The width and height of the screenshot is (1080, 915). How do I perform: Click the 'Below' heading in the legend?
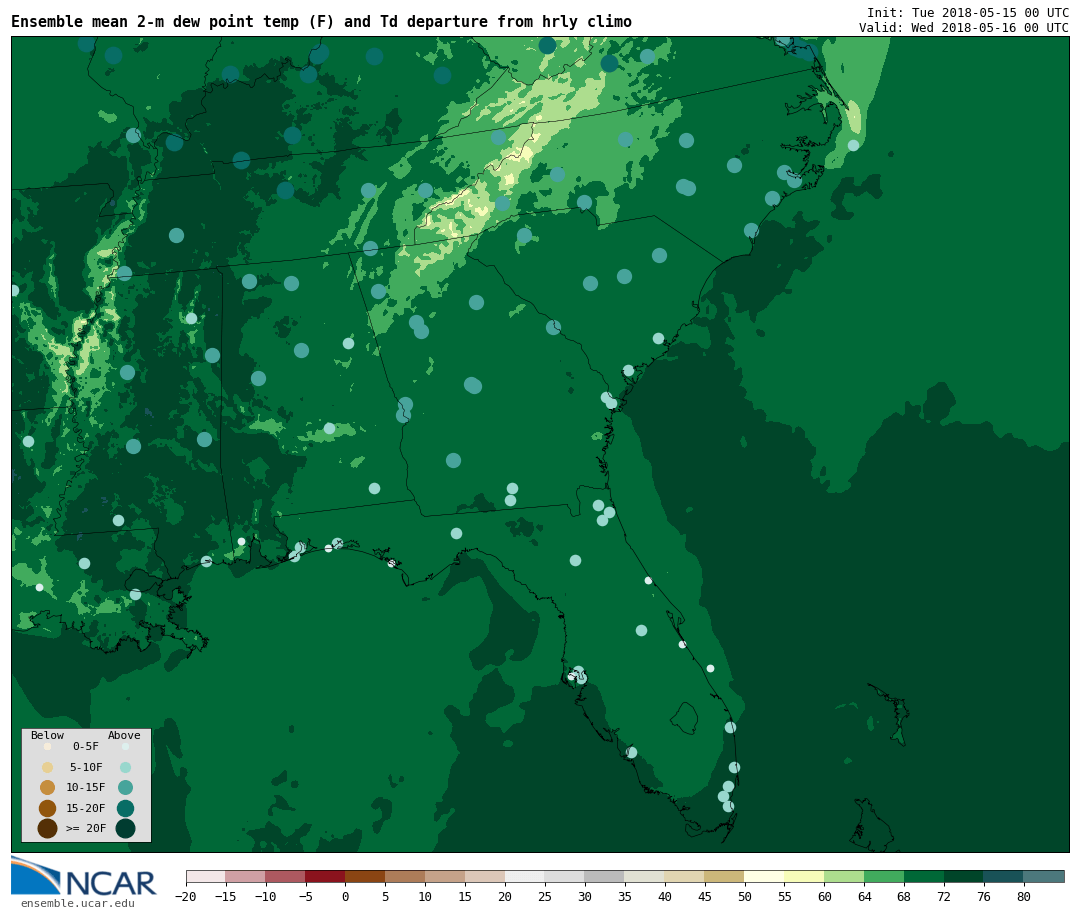click(48, 735)
